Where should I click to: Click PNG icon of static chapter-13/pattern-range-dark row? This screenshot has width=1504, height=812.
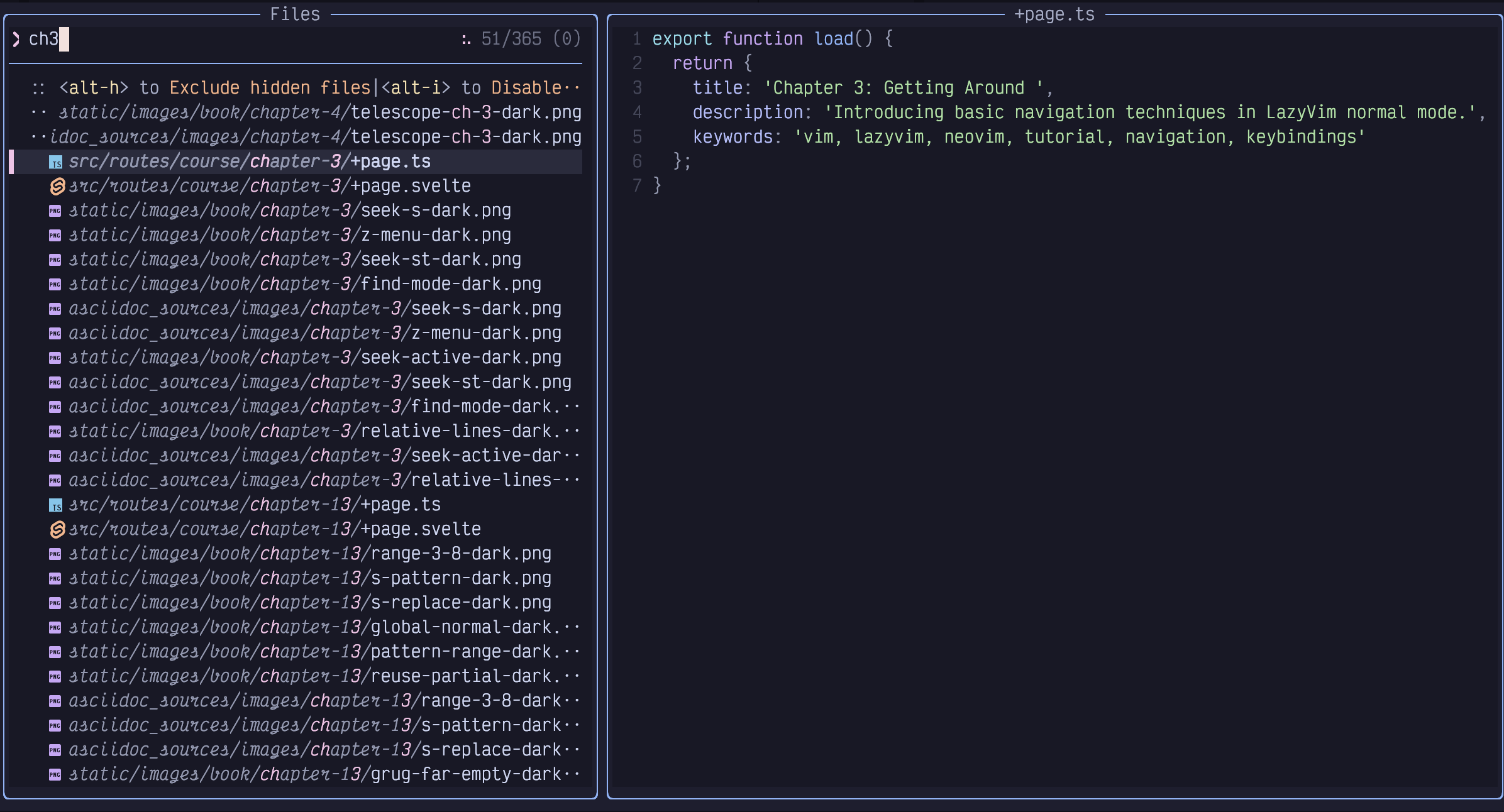pyautogui.click(x=55, y=652)
